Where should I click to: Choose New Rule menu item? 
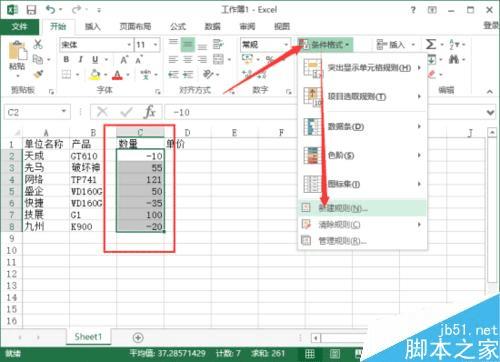(362, 208)
